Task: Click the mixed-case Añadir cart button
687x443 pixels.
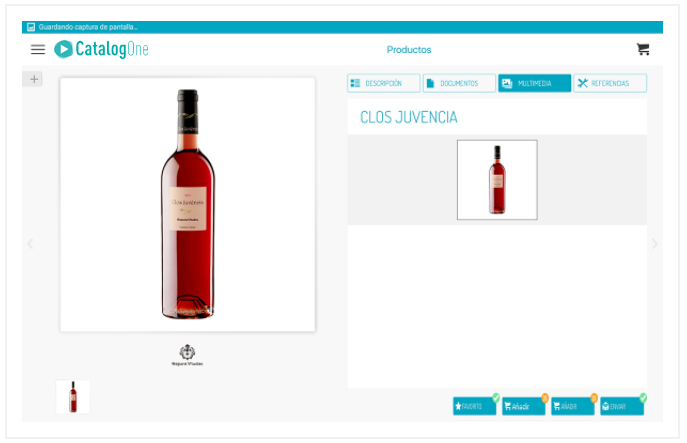Action: [524, 406]
